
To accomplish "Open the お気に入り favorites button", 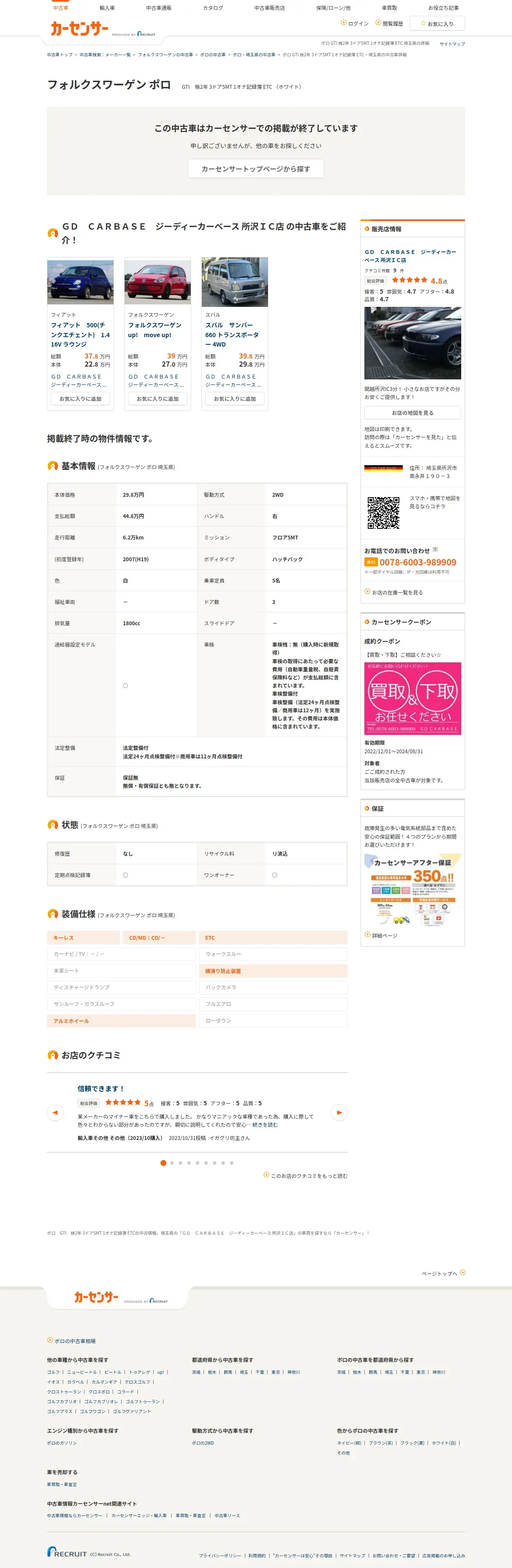I will (436, 24).
